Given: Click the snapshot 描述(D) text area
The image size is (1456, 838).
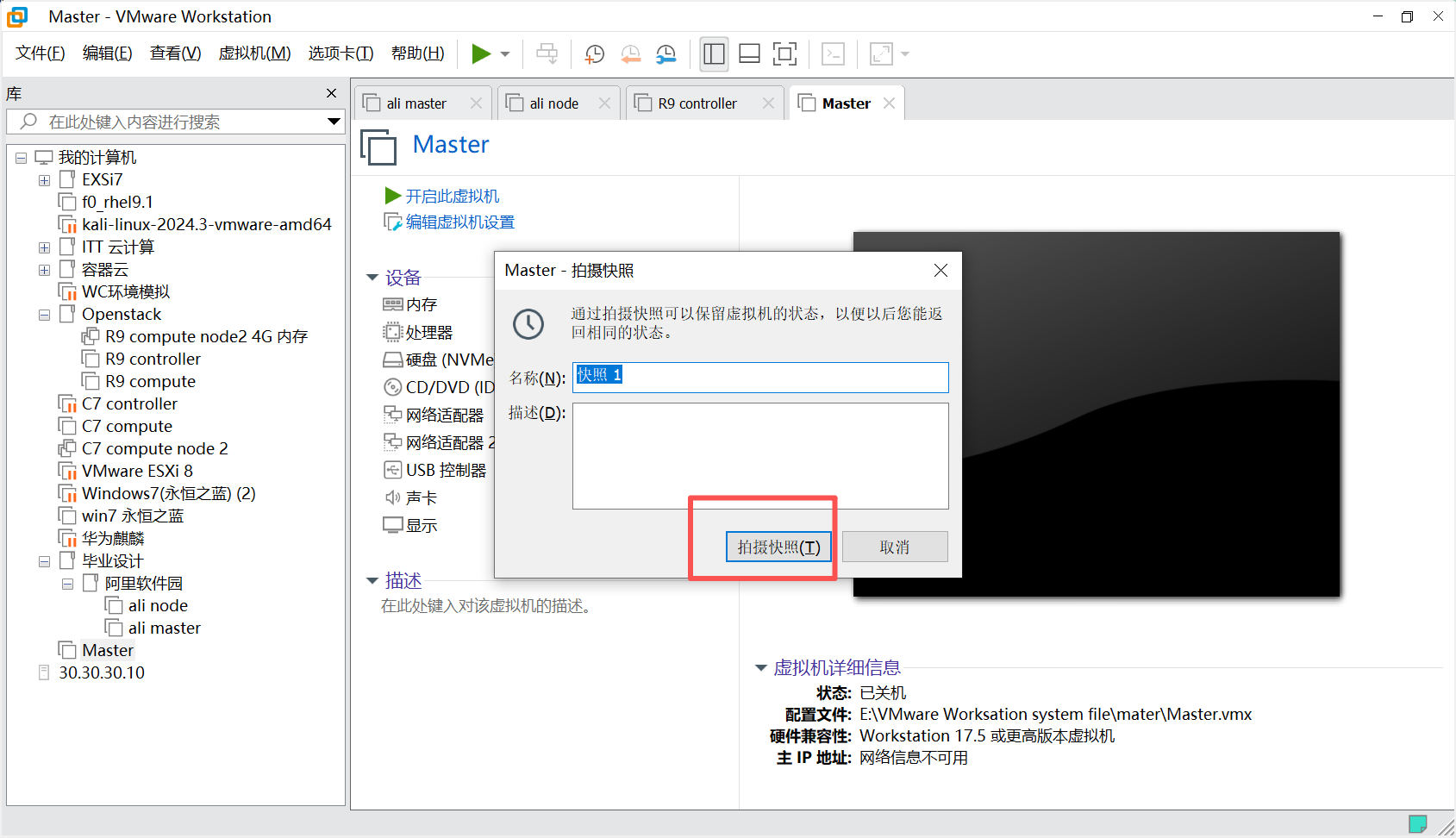Looking at the screenshot, I should pos(760,456).
